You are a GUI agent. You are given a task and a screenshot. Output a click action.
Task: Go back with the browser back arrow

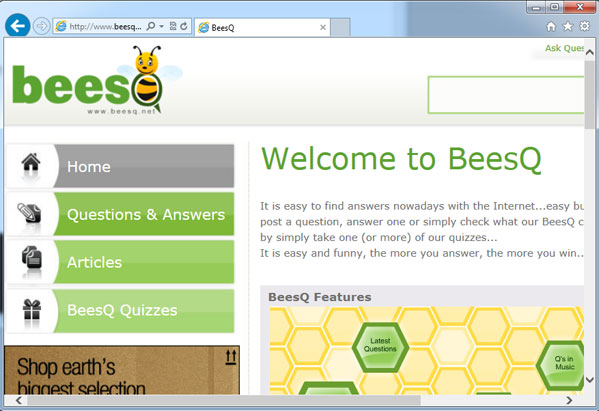point(18,26)
